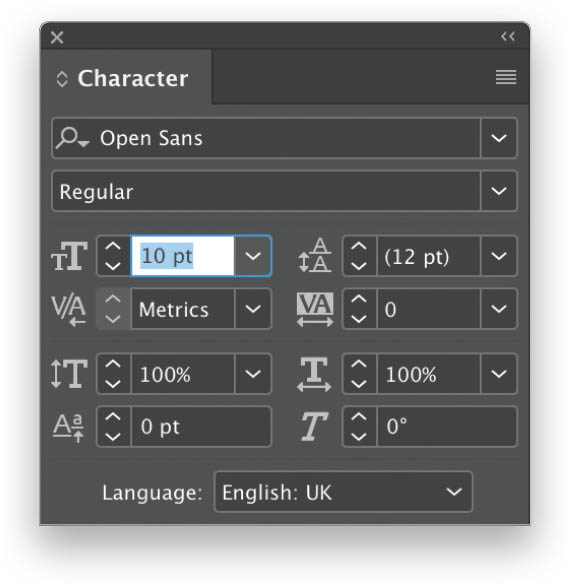The image size is (572, 585).
Task: Collapse panel with double-arrow icon
Action: tap(508, 37)
